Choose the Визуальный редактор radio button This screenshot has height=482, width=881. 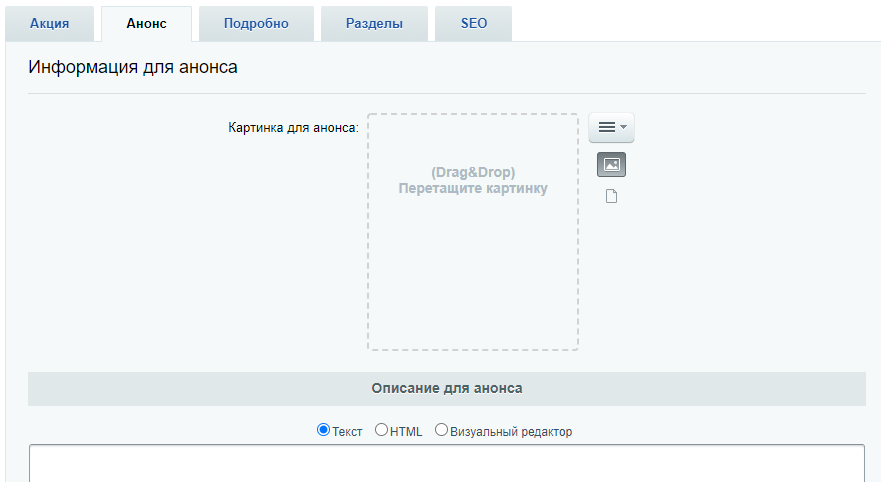441,430
